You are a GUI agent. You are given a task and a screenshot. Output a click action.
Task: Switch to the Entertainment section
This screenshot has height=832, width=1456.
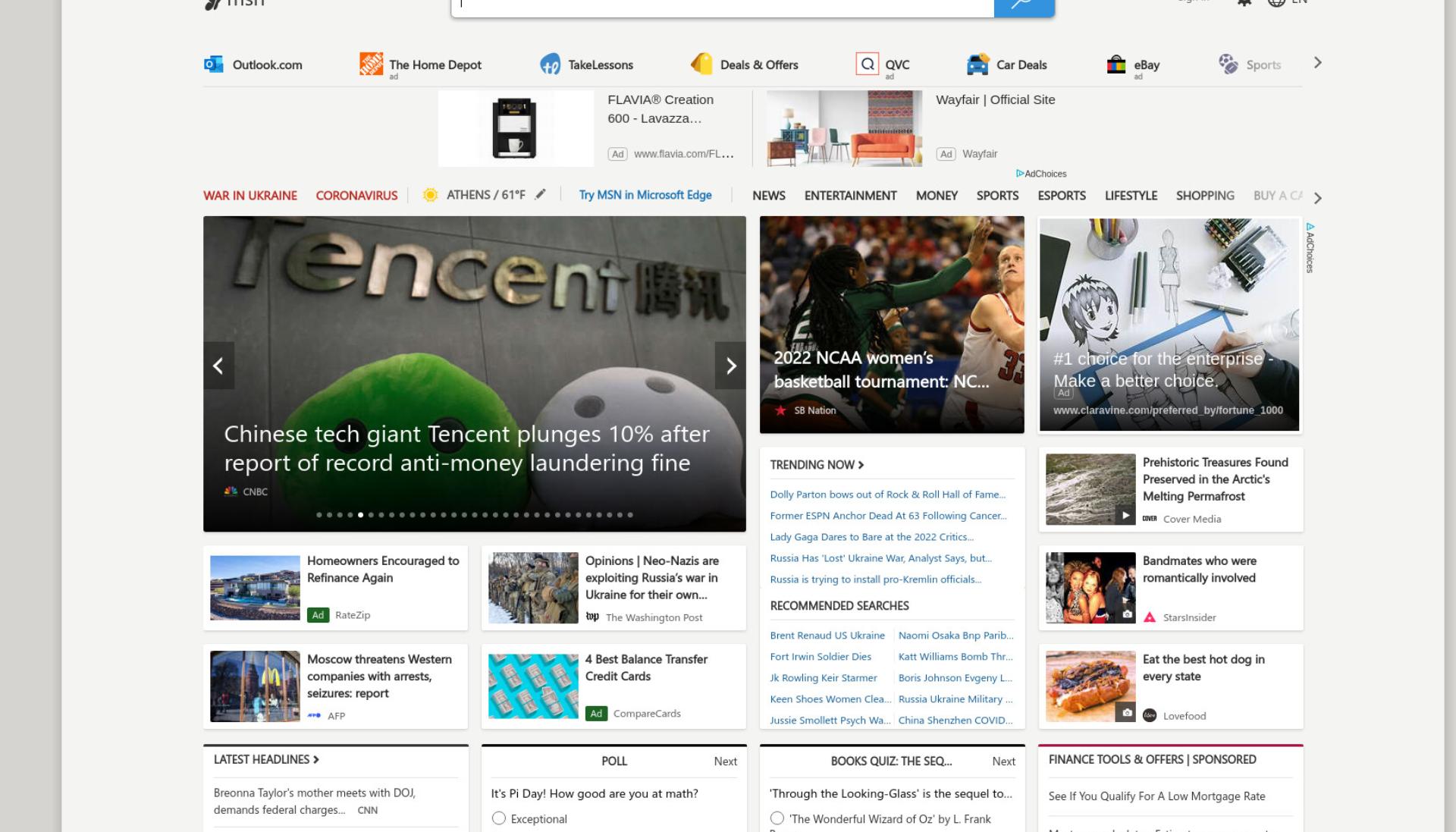pyautogui.click(x=850, y=196)
